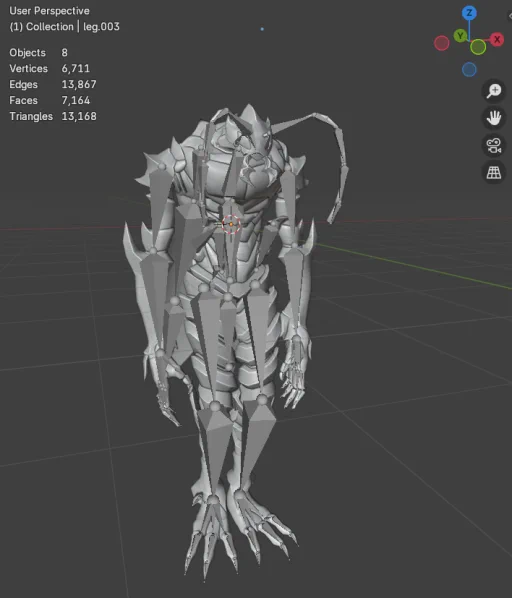Click the negative Z blue gizmo circle
Screen dimensions: 512x598
[x=469, y=70]
